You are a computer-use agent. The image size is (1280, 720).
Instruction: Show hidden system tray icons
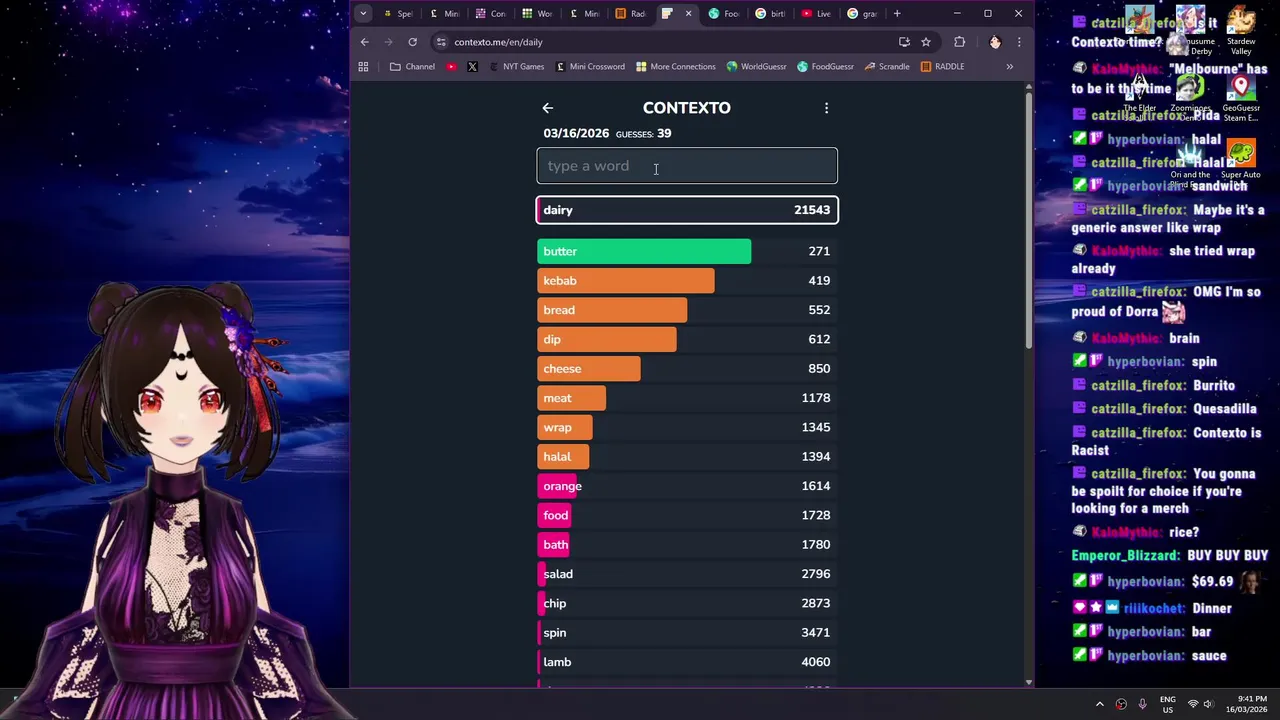[x=1100, y=704]
